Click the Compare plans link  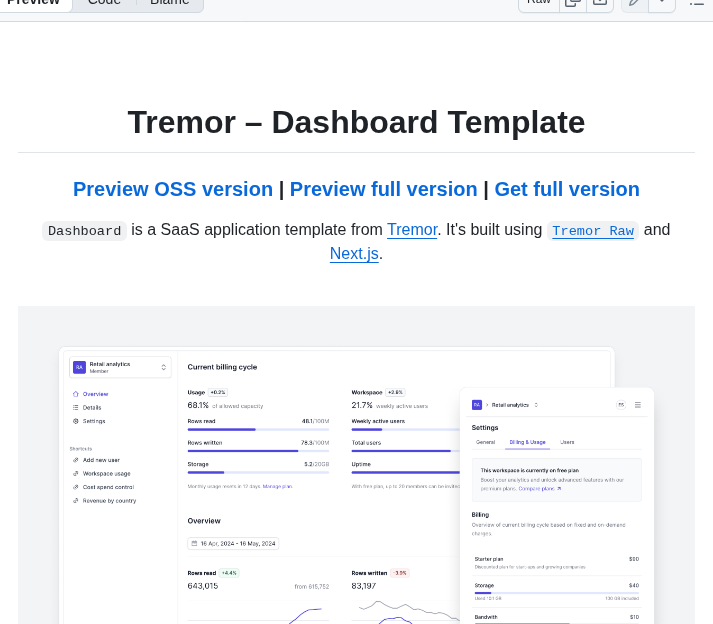point(540,489)
